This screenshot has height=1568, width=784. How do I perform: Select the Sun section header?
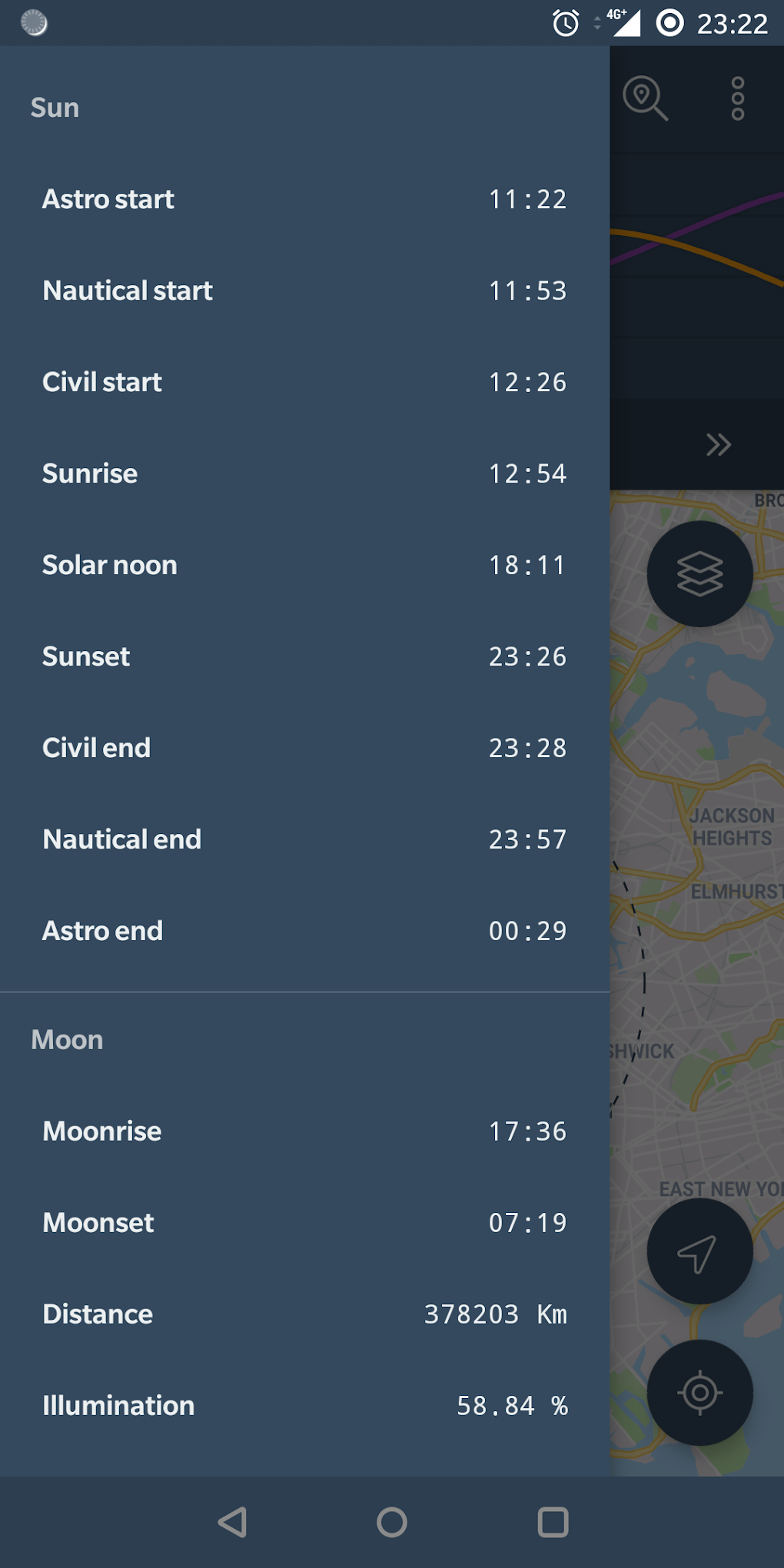point(55,107)
